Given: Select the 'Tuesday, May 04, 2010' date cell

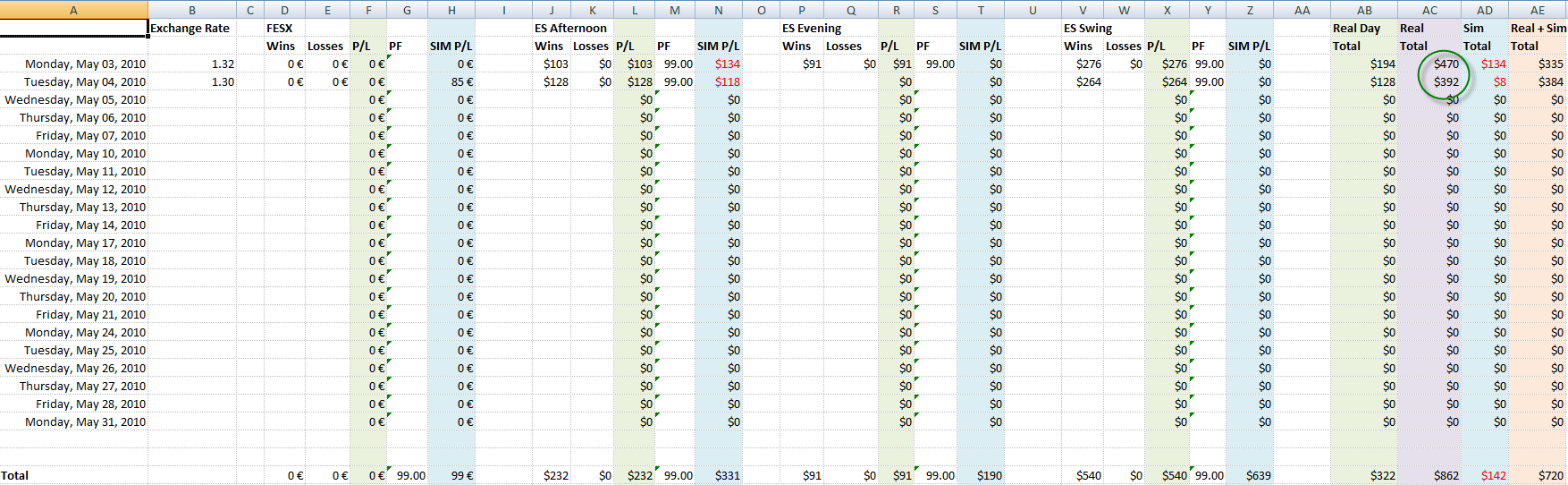Looking at the screenshot, I should point(73,81).
